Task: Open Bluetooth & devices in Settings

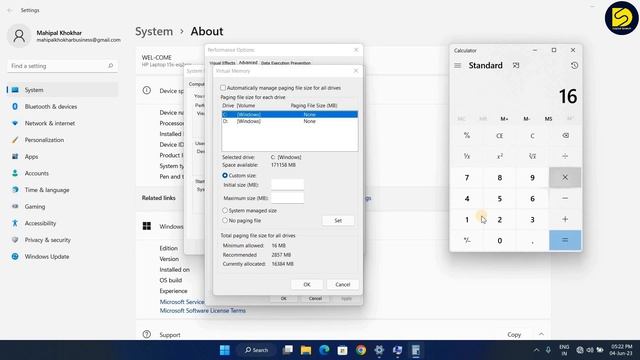Action: 62,107
